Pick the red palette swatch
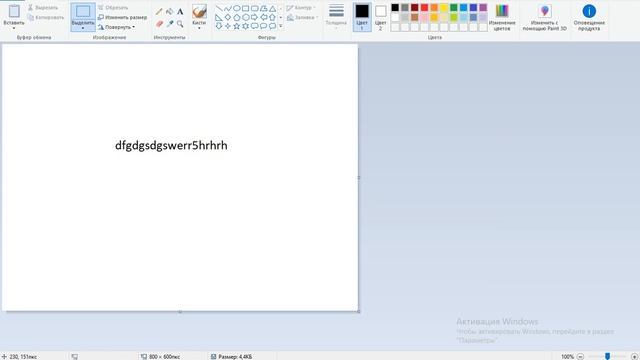 coord(424,8)
